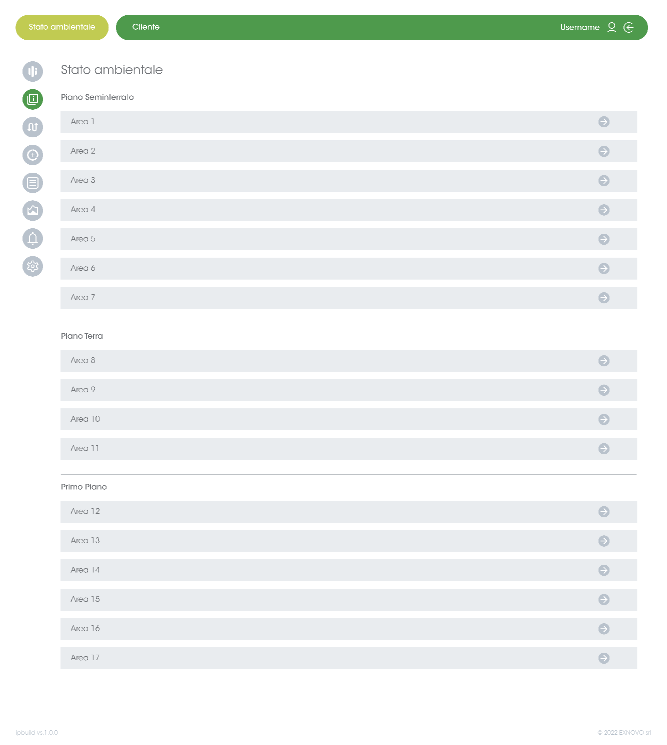This screenshot has height=745, width=667.
Task: Click the Username label
Action: coord(580,27)
